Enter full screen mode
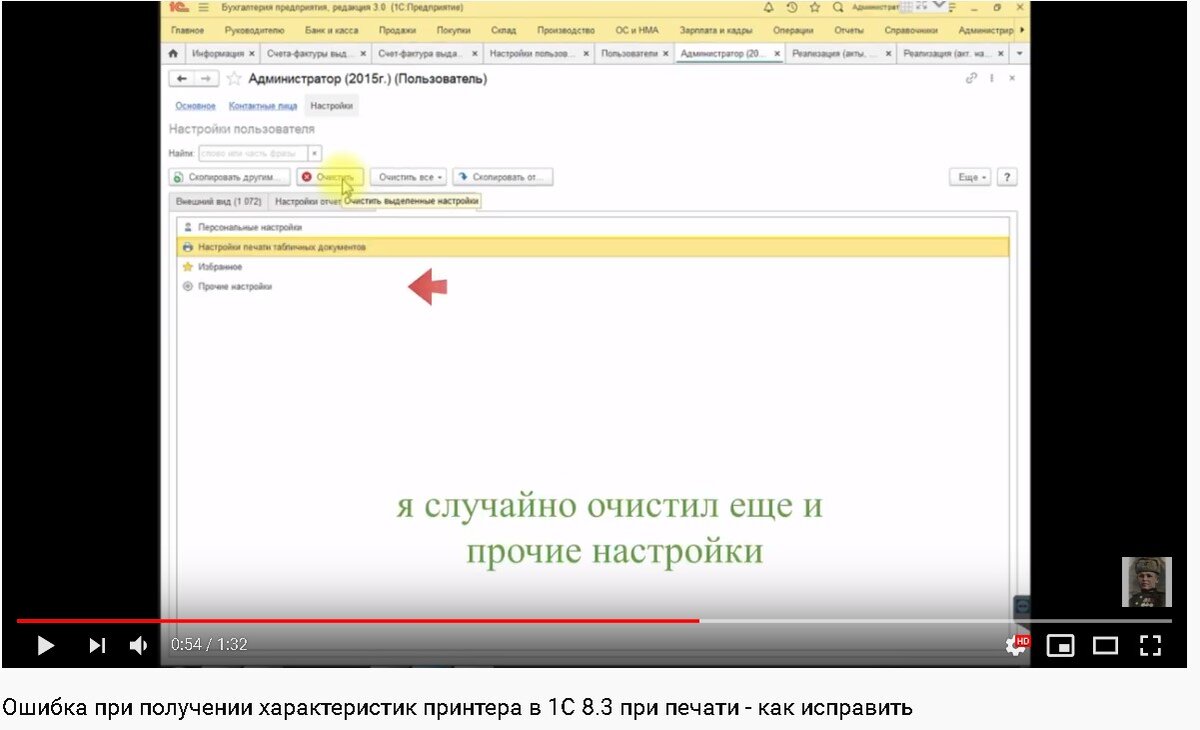This screenshot has width=1200, height=730. [x=1151, y=645]
